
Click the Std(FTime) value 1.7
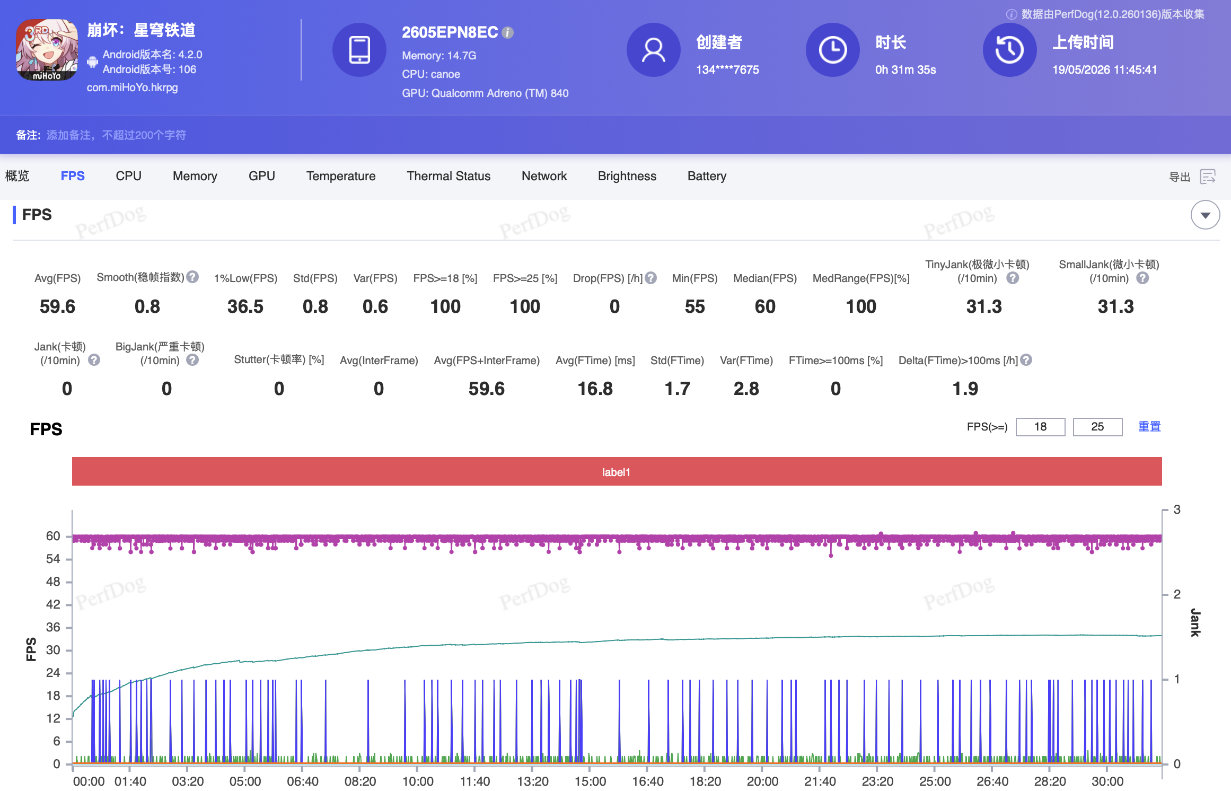[677, 389]
